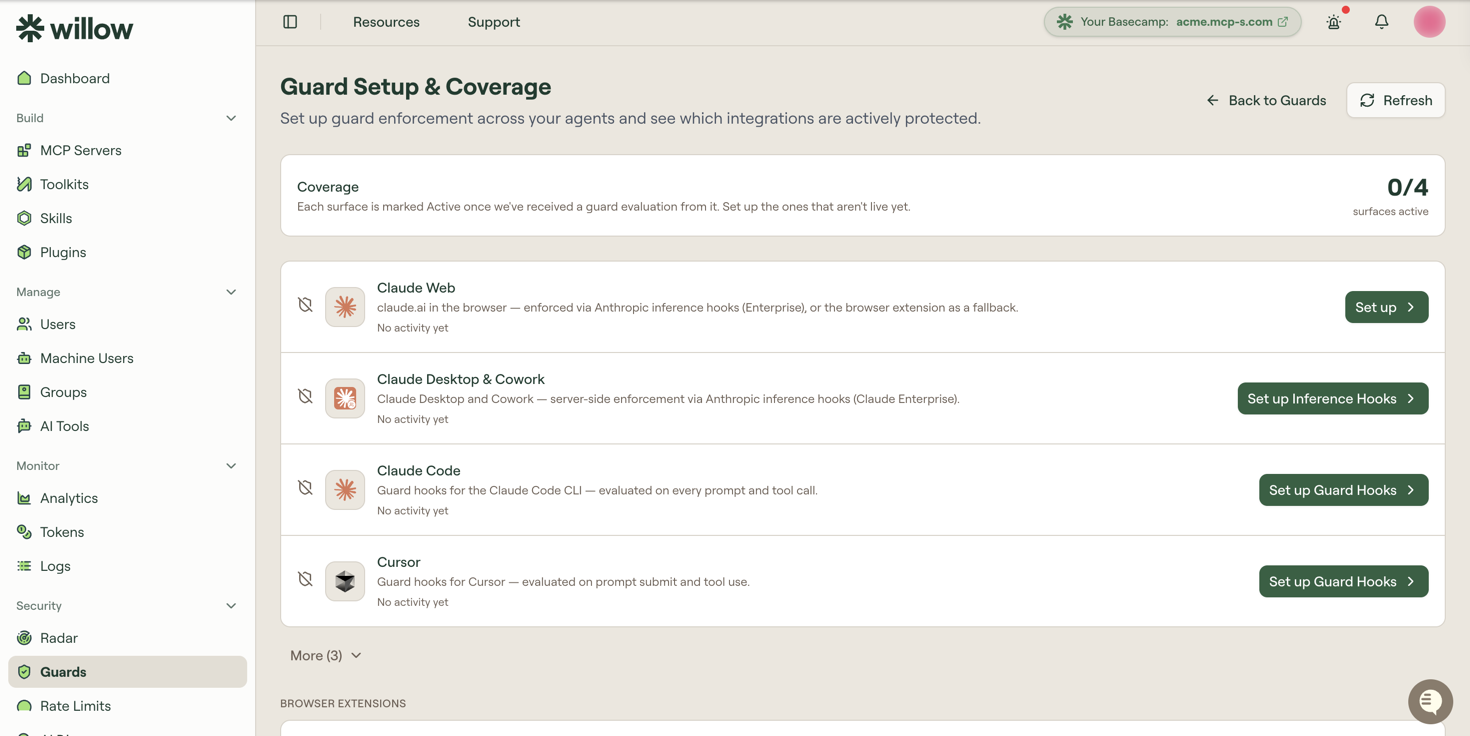The image size is (1470, 736).
Task: Open the user profile avatar
Action: [1429, 22]
